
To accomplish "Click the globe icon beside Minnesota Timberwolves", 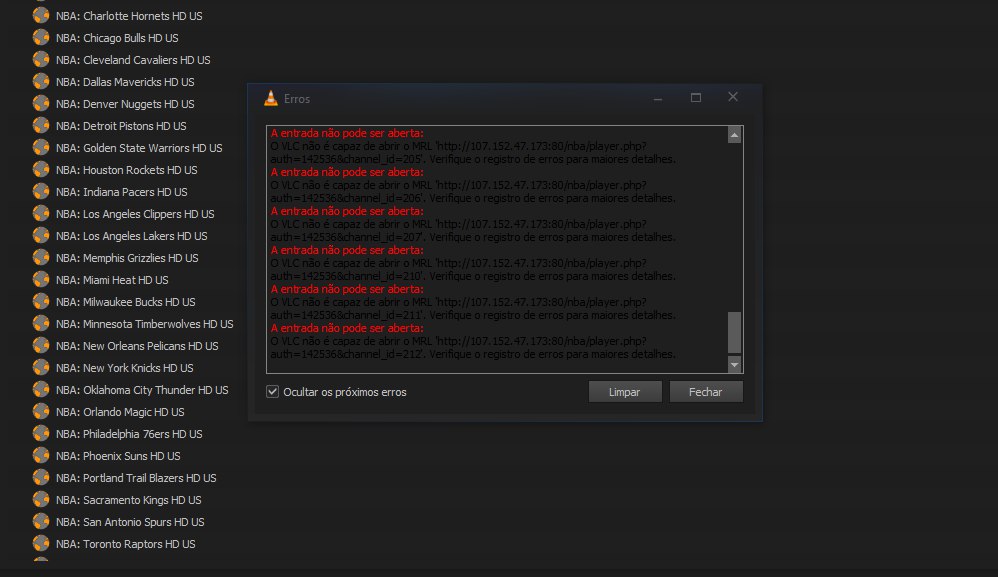I will coord(41,324).
